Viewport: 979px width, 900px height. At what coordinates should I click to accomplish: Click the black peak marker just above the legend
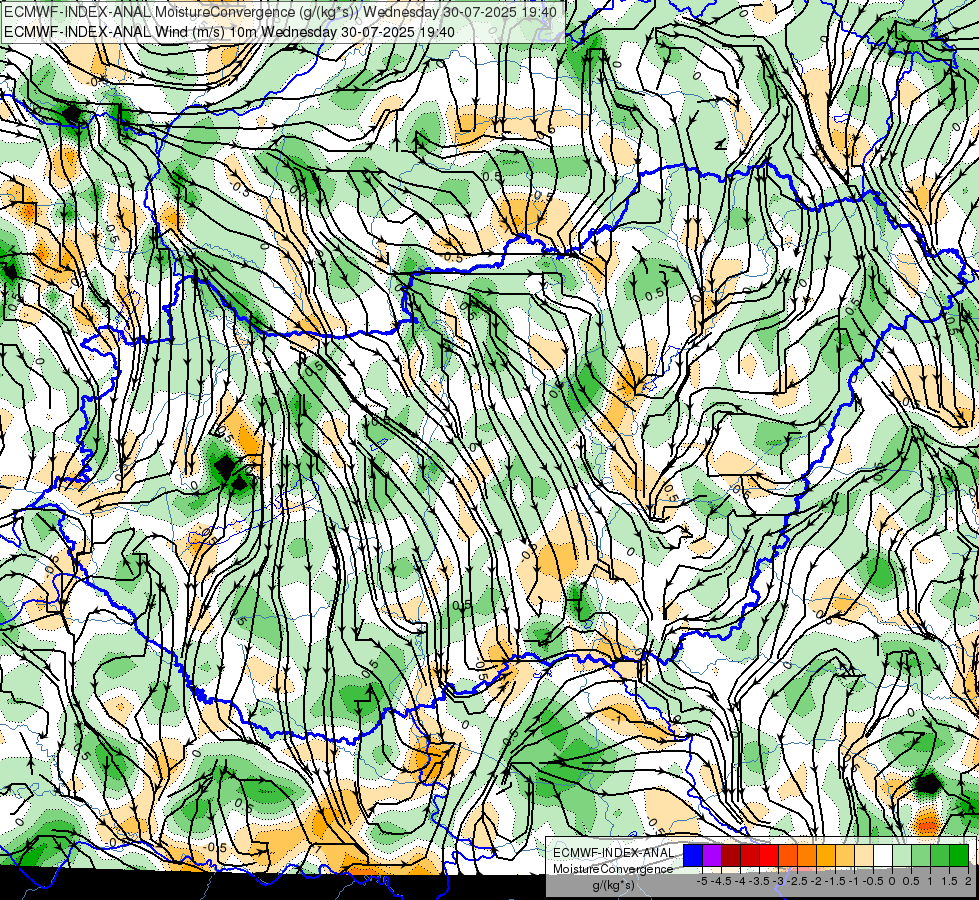[x=928, y=783]
